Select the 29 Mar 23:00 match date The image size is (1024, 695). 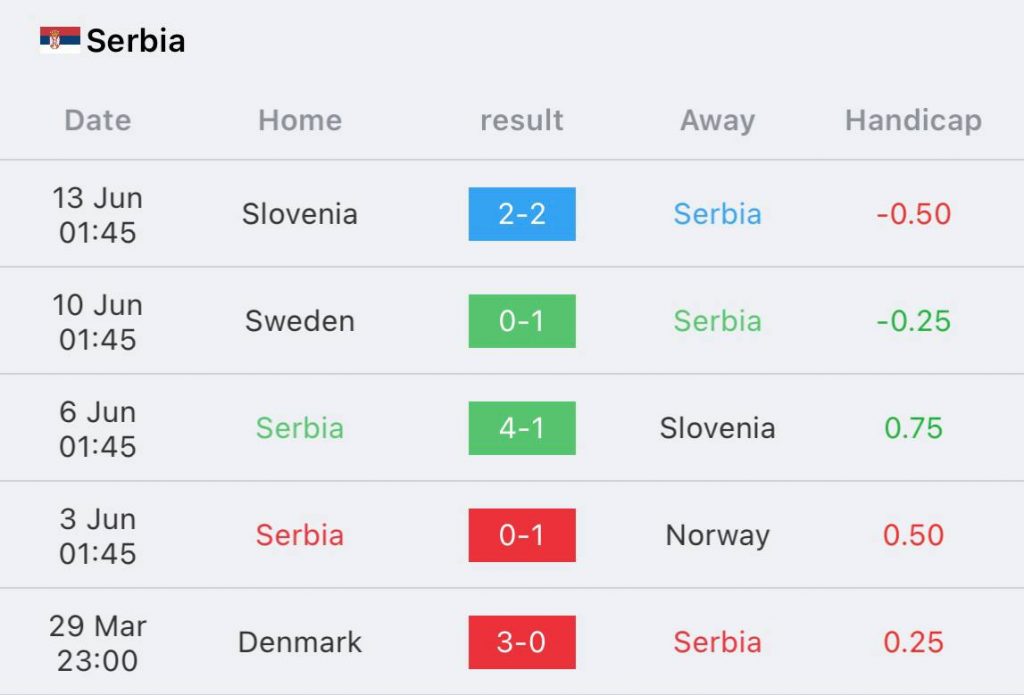point(98,643)
